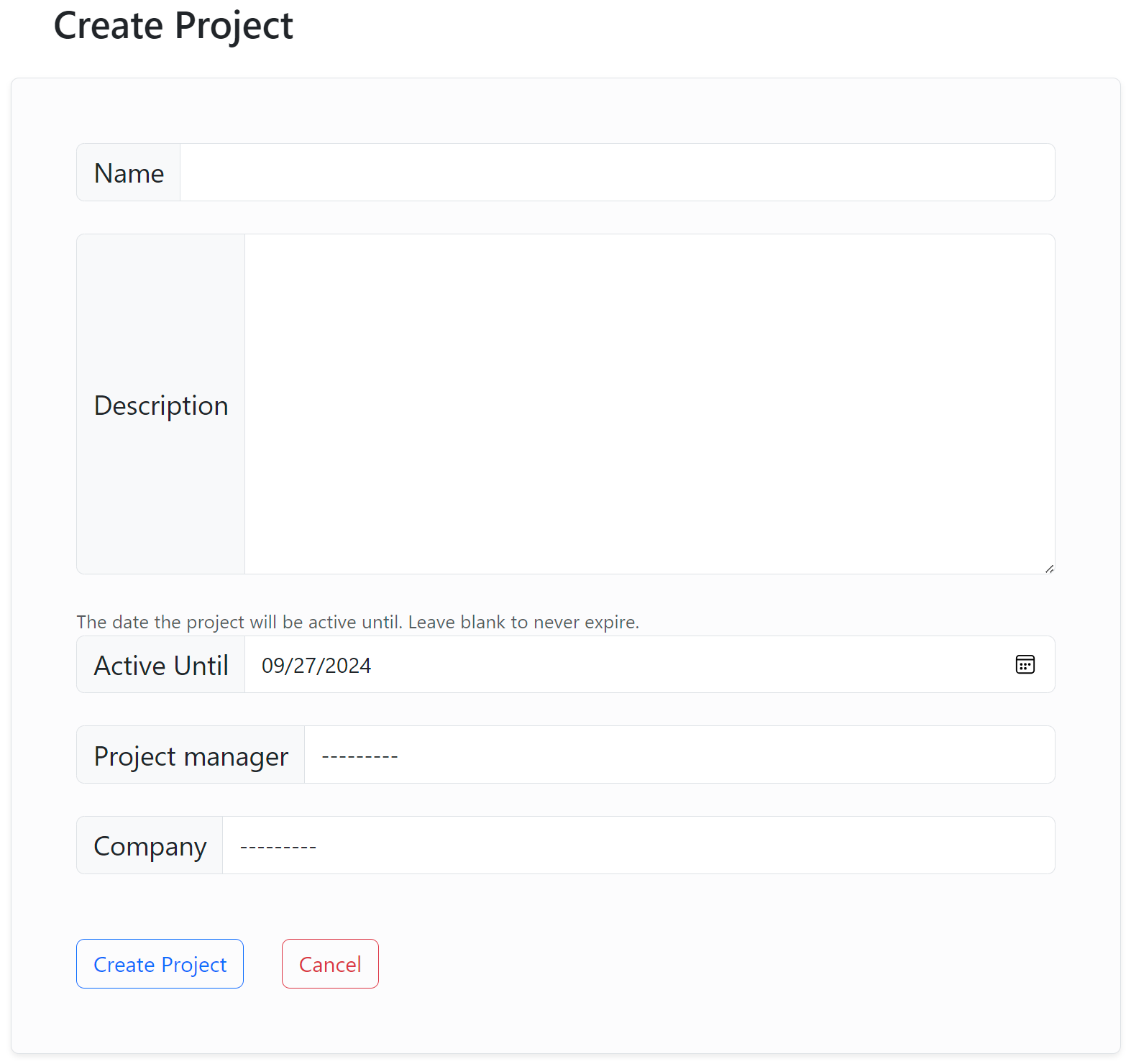Click blank card area right of Cancel
This screenshot has width=1131, height=1064.
(x=719, y=963)
